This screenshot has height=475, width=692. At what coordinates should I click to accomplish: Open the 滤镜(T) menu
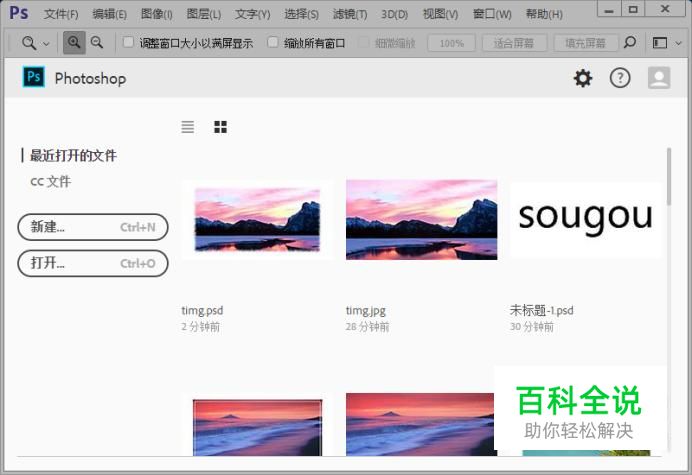tap(350, 14)
